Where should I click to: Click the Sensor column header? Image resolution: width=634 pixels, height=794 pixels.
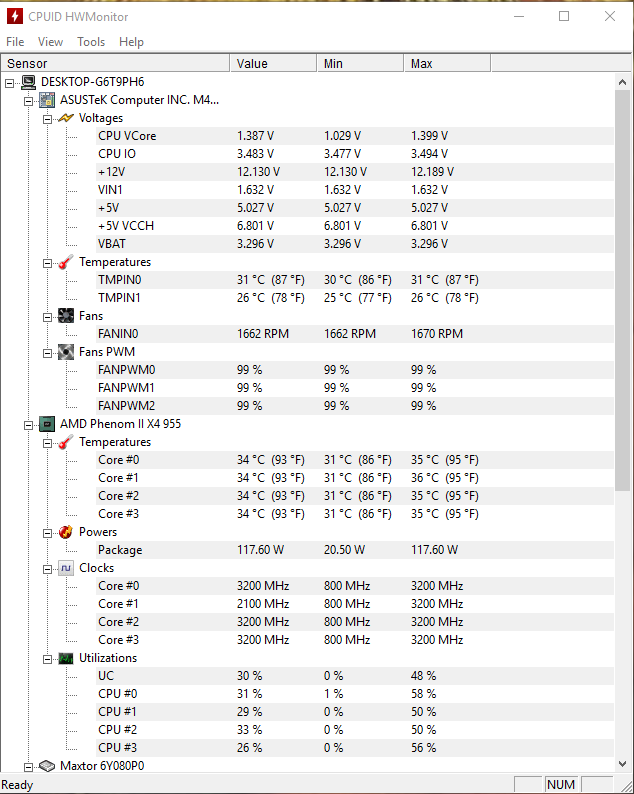[115, 63]
